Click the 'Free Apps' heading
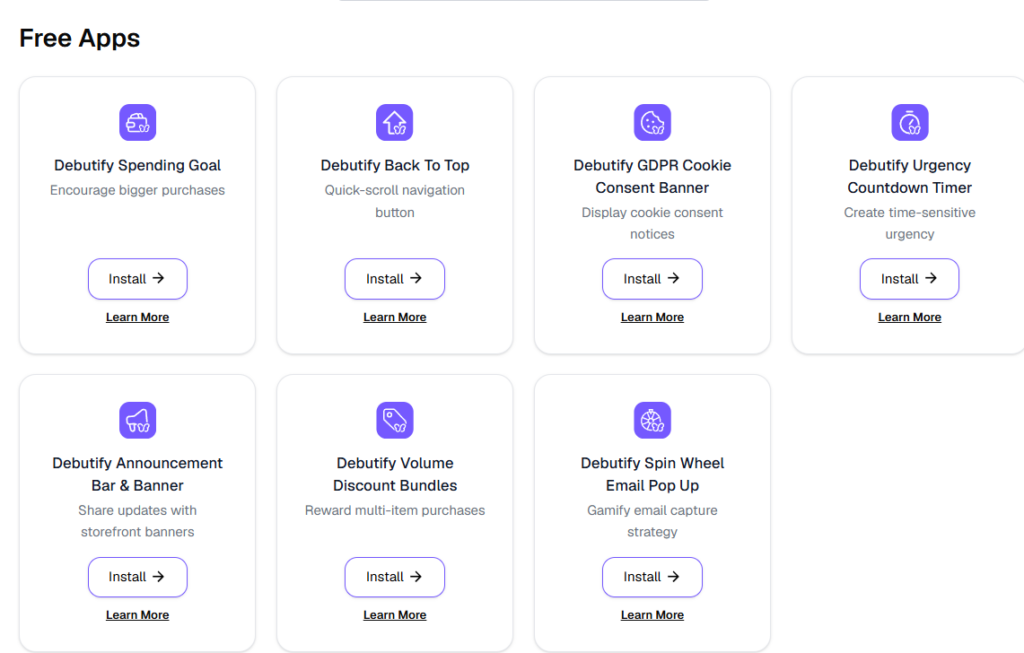This screenshot has height=653, width=1024. tap(80, 38)
